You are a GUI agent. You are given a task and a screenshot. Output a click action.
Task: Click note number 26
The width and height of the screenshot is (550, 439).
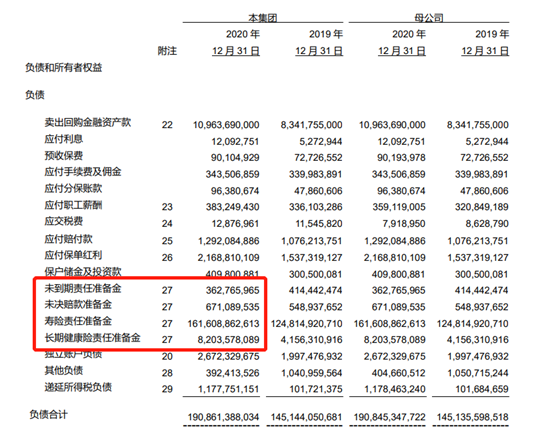point(167,258)
